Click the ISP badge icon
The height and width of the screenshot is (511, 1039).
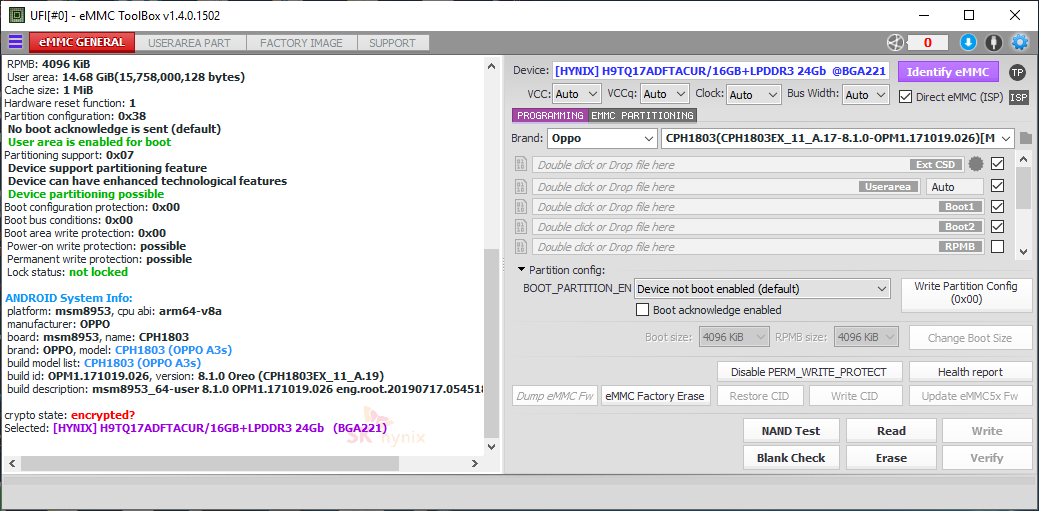(1018, 97)
